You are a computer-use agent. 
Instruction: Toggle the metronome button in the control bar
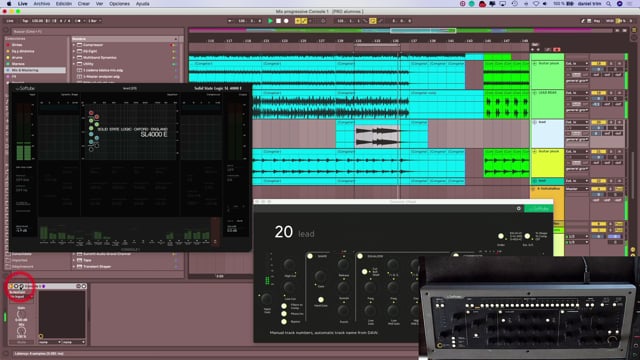click(79, 21)
